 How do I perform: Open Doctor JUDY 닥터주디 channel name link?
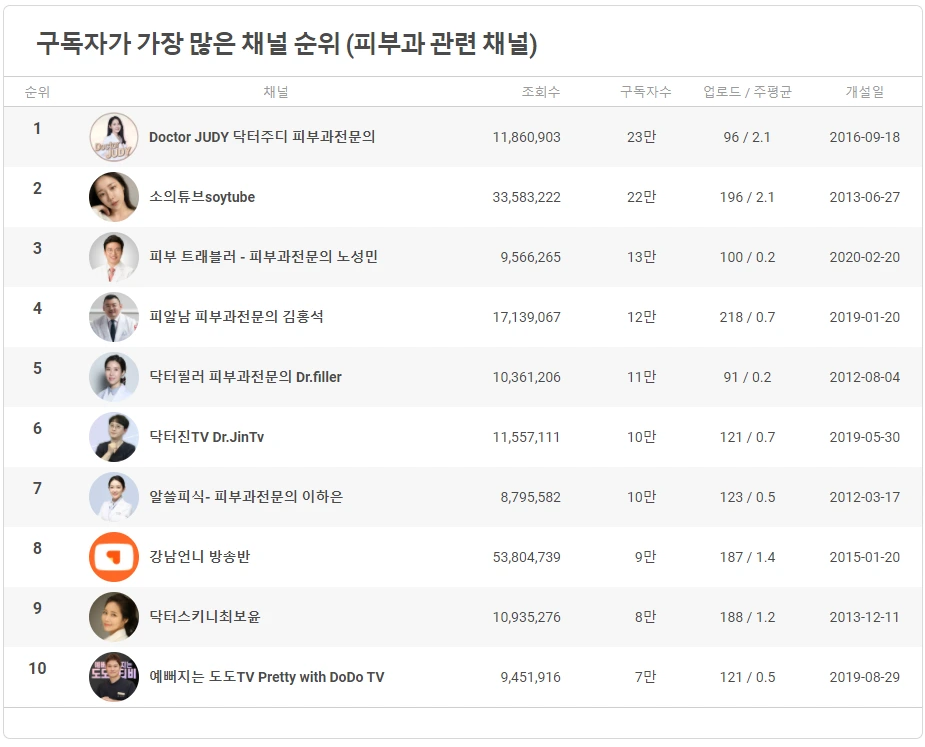262,137
